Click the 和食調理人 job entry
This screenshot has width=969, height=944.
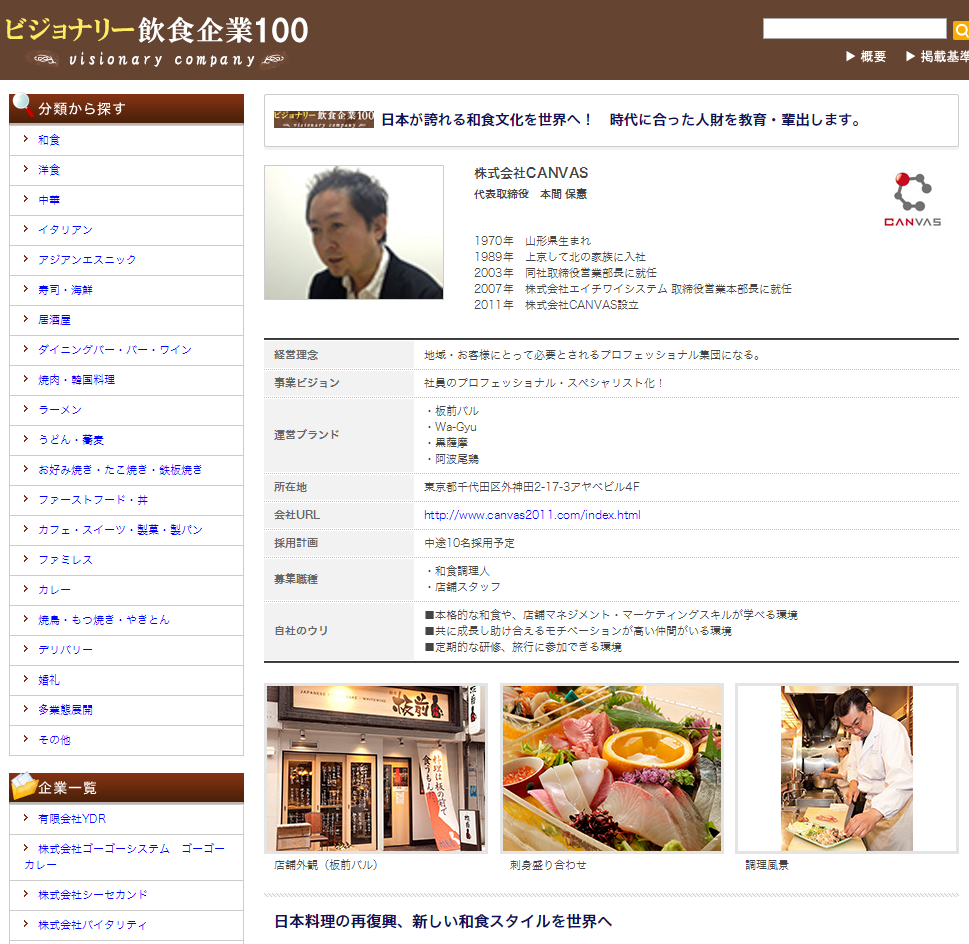[462, 571]
